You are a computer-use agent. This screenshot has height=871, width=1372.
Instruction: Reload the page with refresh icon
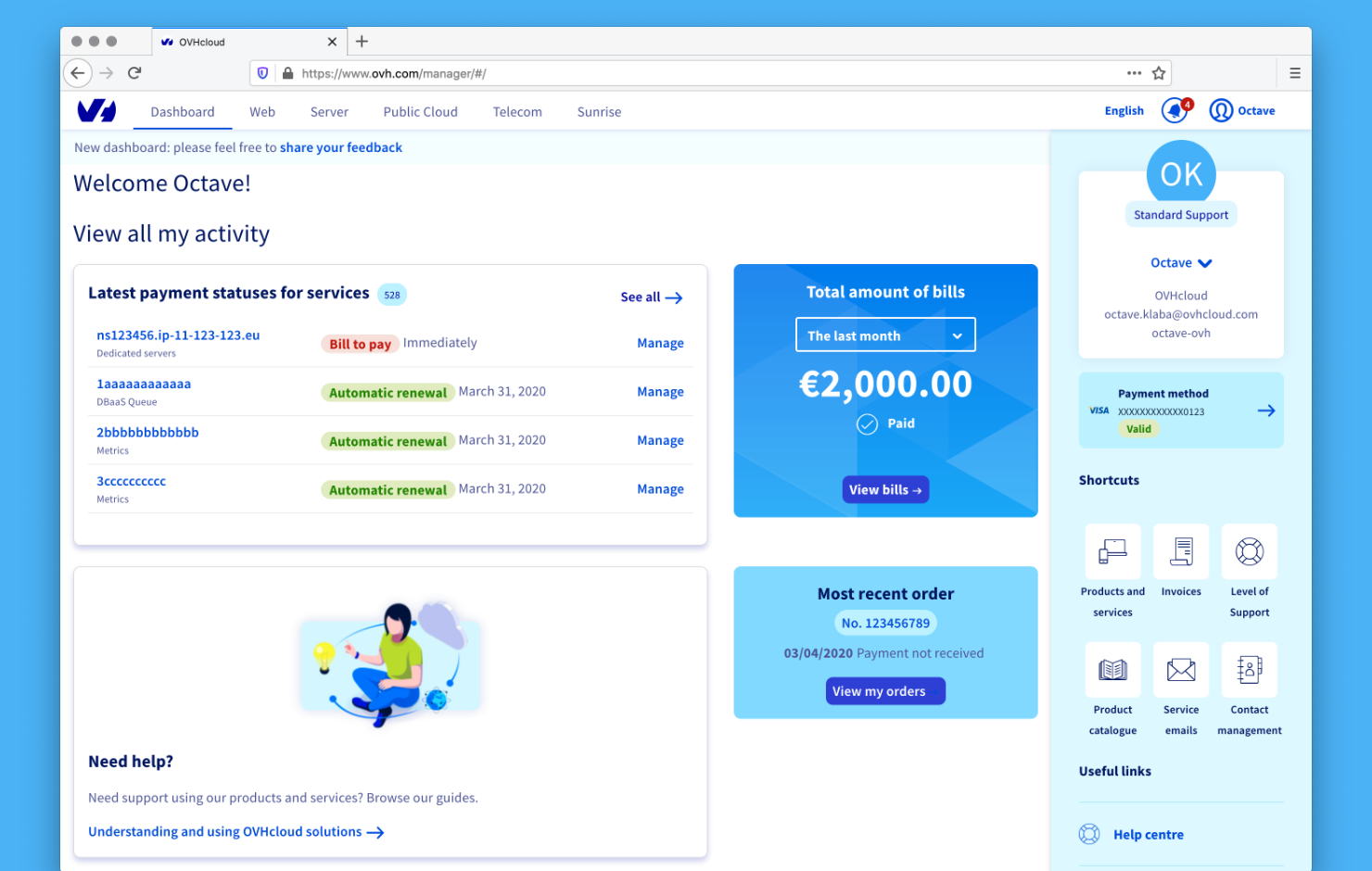click(134, 72)
